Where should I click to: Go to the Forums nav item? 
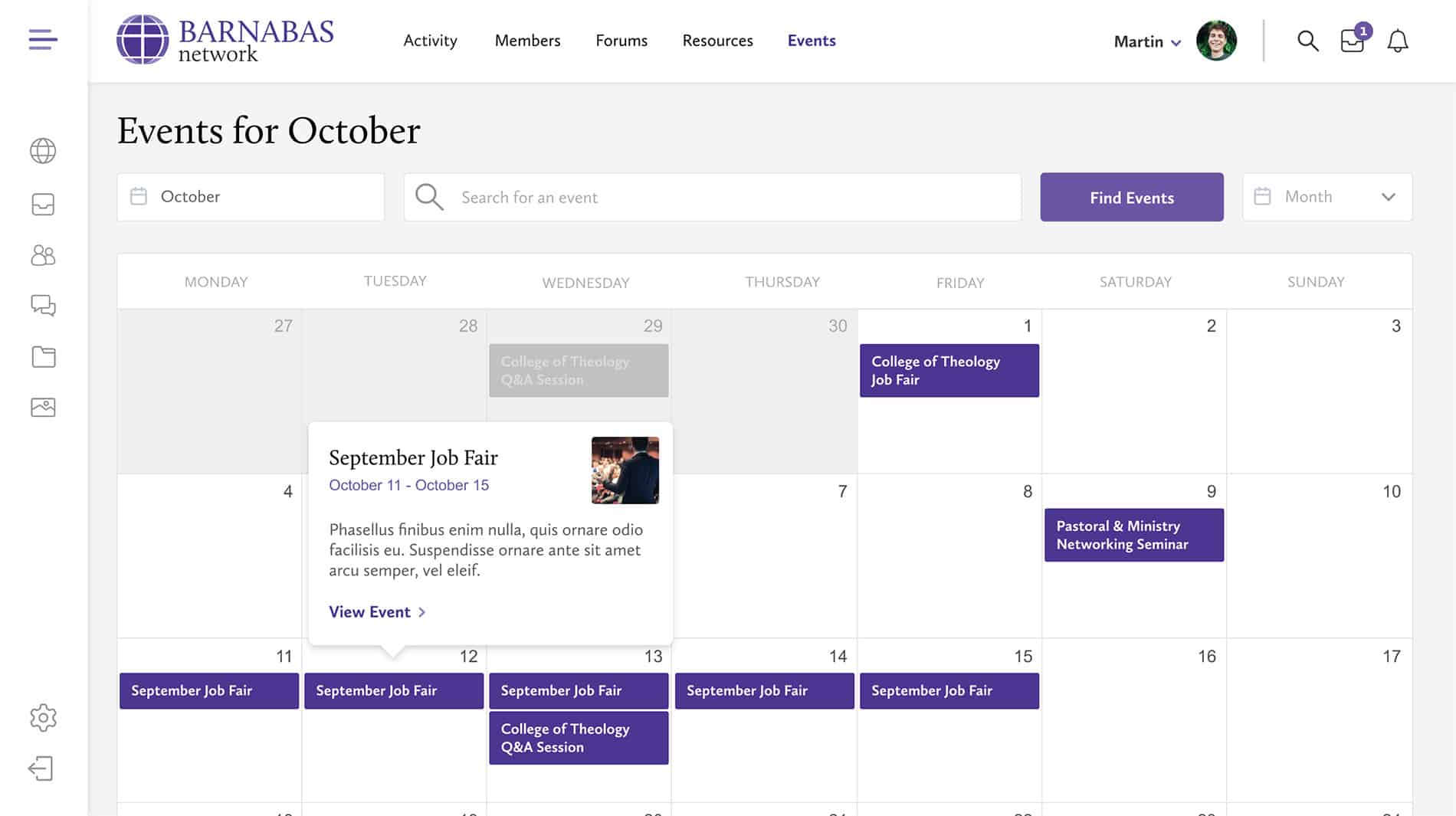[x=621, y=41]
